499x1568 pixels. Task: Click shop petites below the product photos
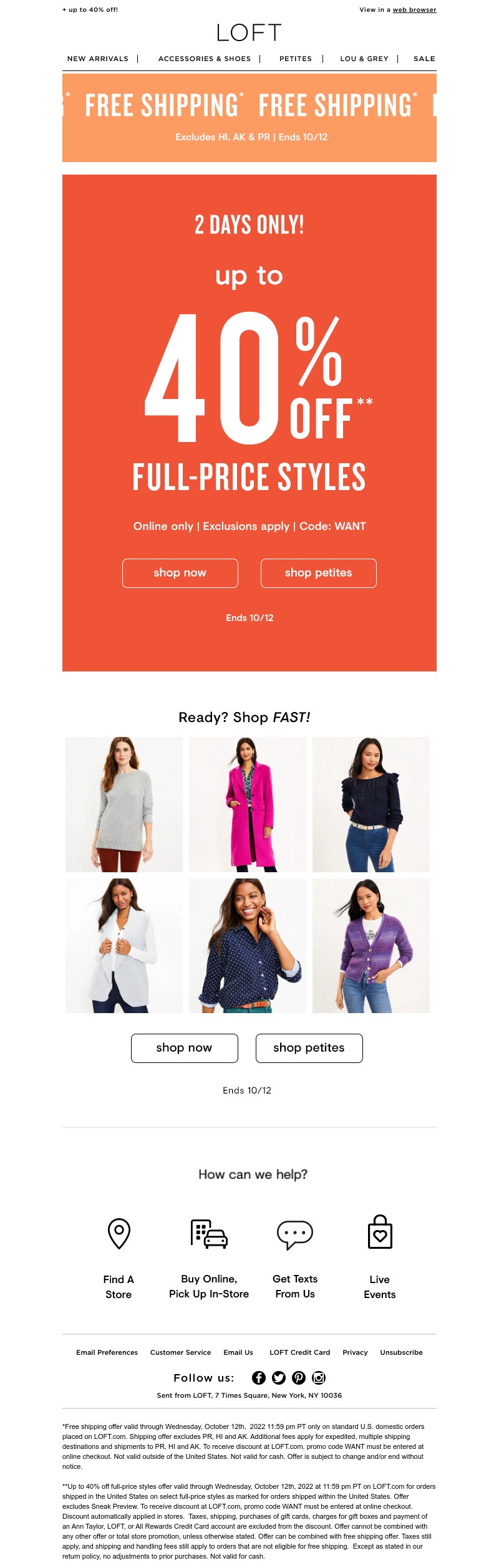(x=309, y=1048)
